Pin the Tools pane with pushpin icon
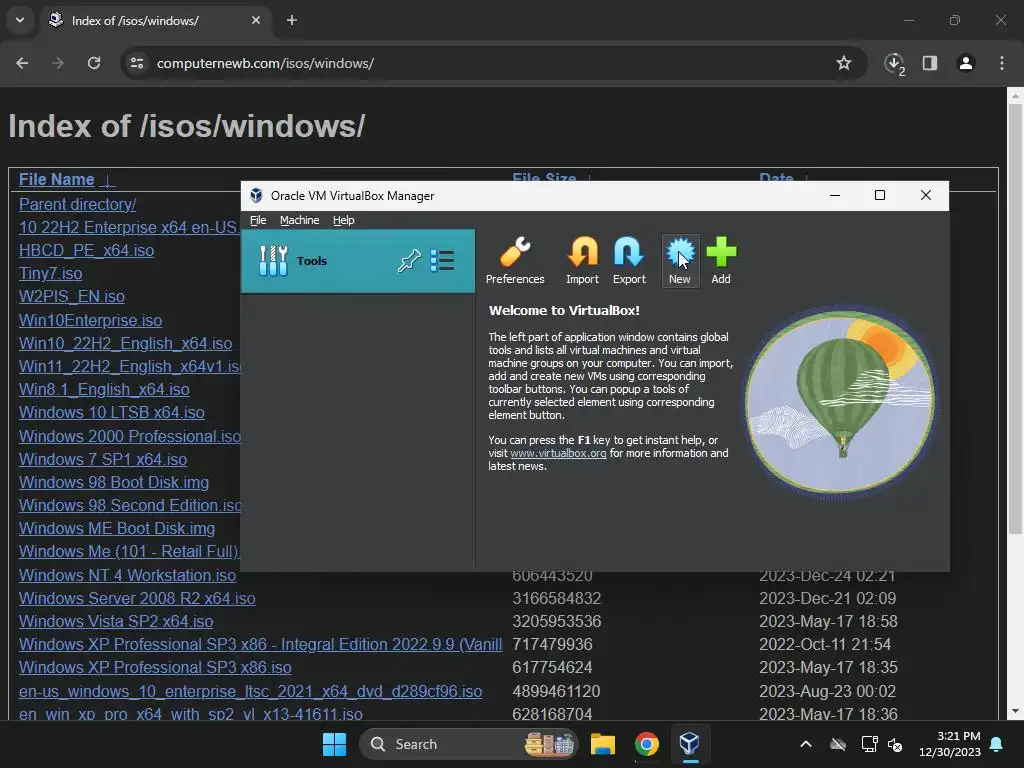This screenshot has width=1024, height=768. pyautogui.click(x=409, y=261)
